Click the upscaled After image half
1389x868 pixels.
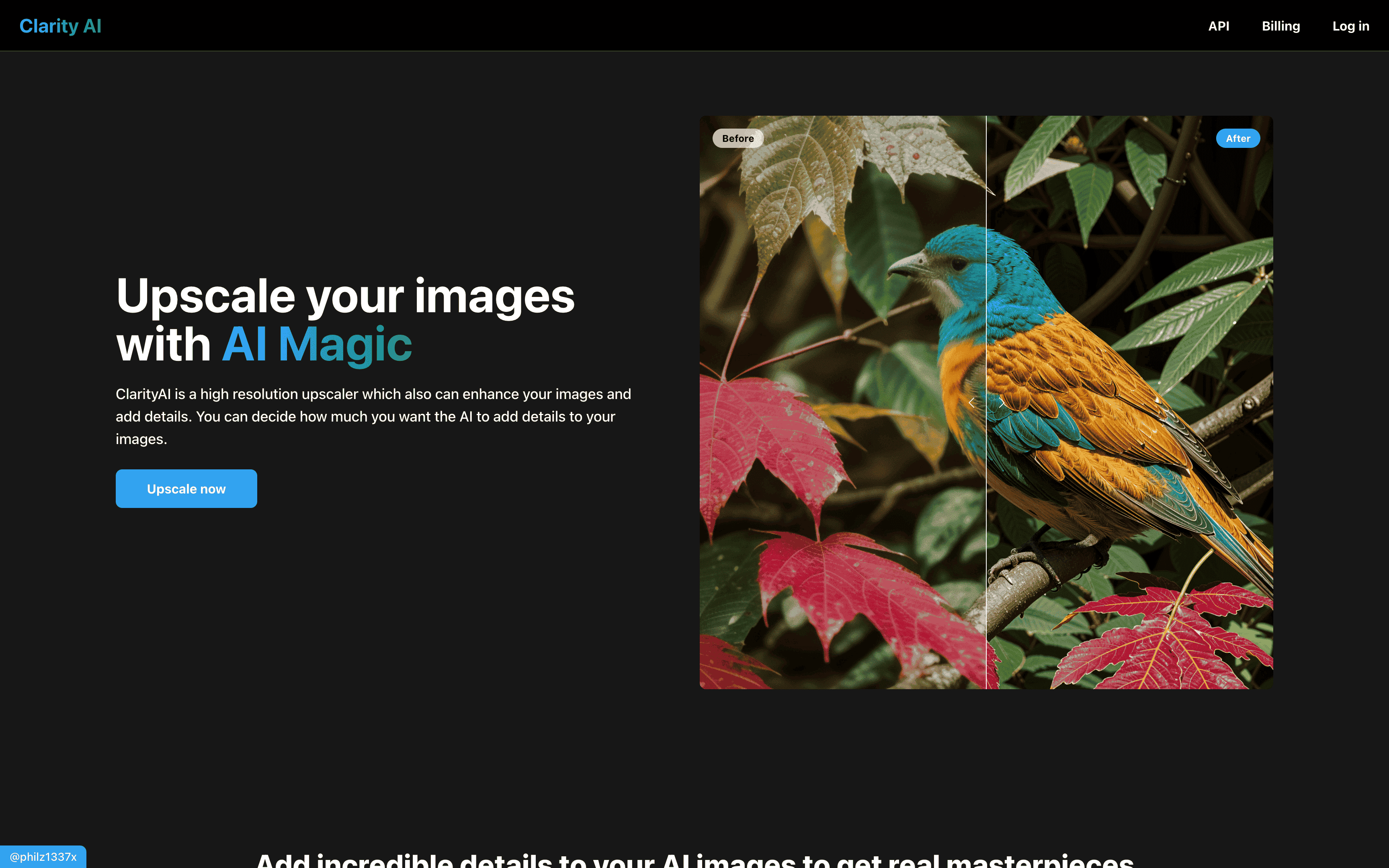coord(1129,402)
